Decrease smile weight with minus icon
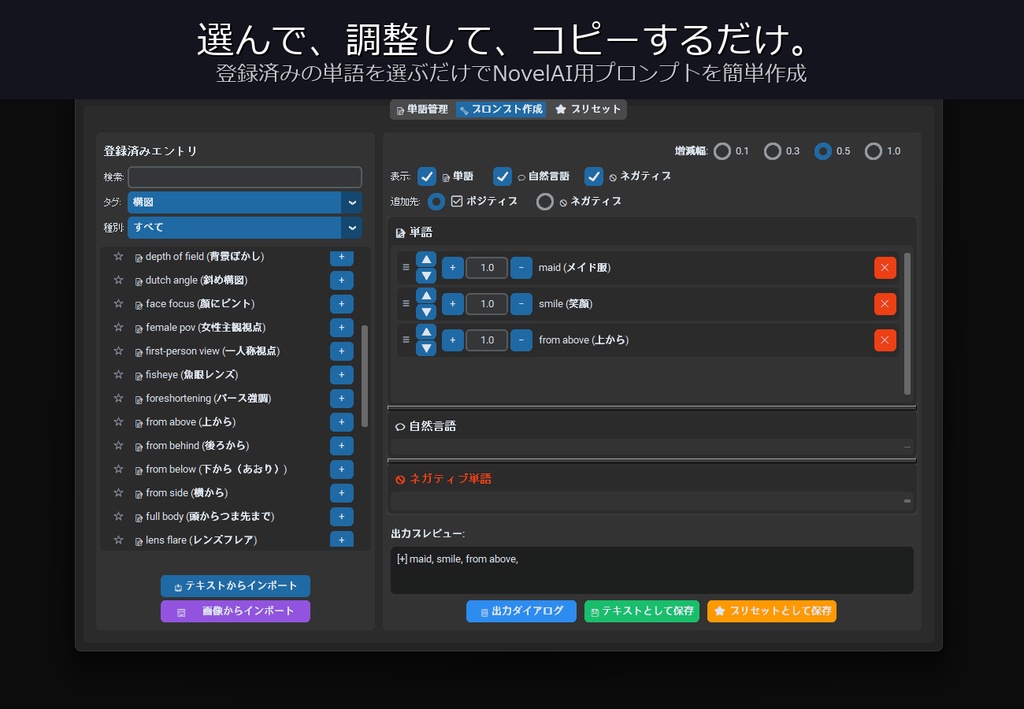1024x709 pixels. (x=521, y=303)
